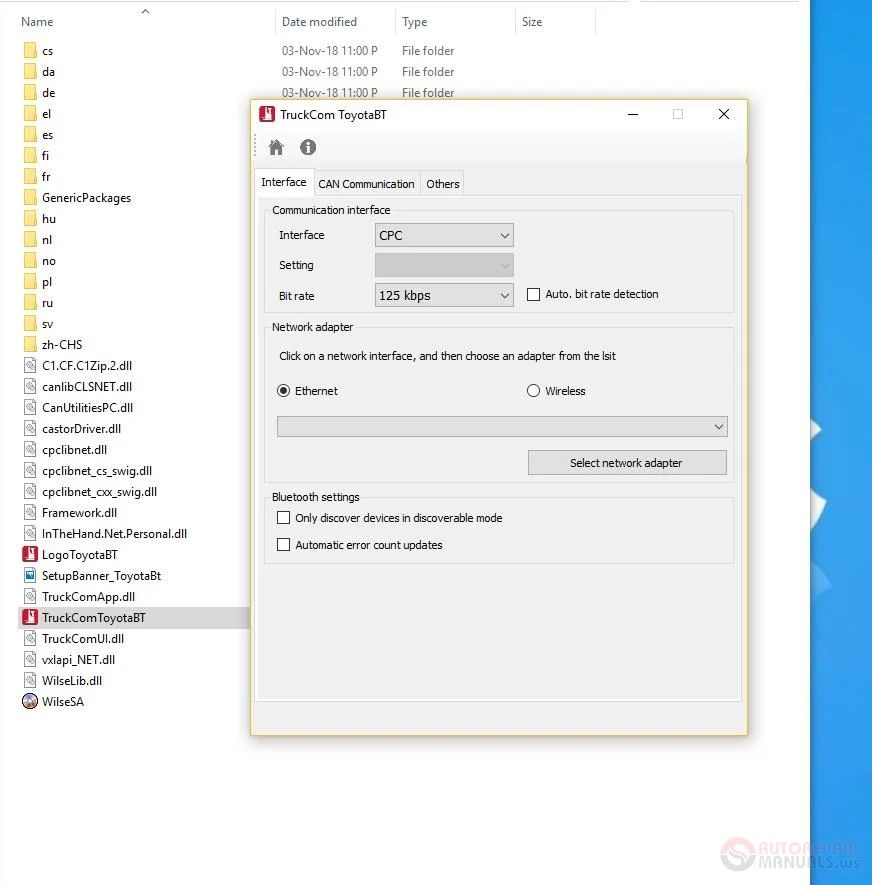Sort files by Type column header
872x885 pixels.
[414, 22]
